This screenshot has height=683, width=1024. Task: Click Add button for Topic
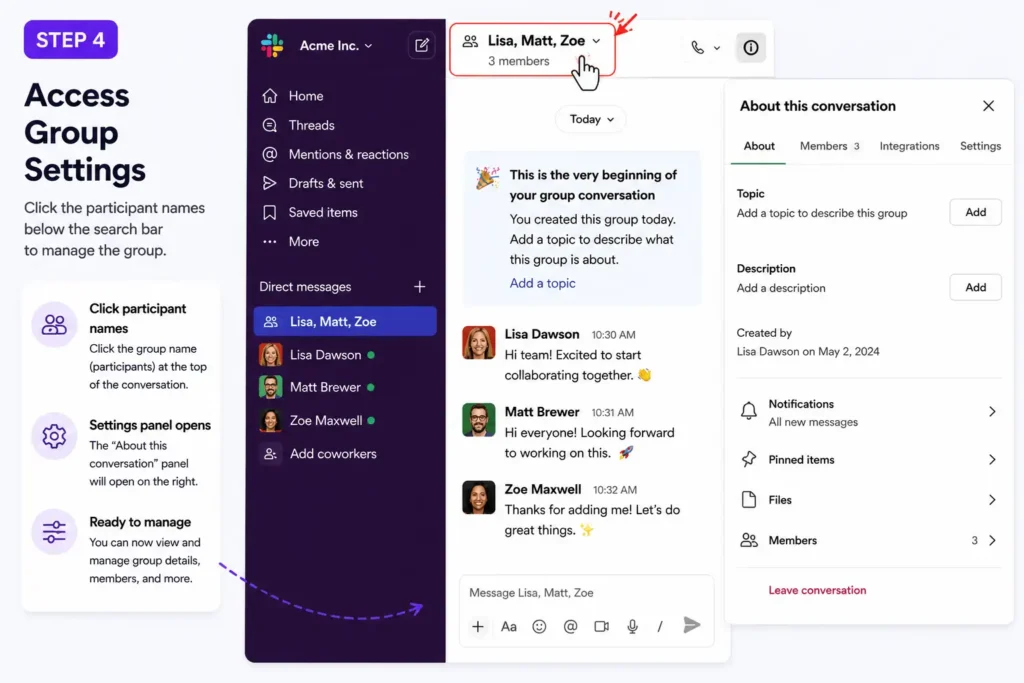(975, 212)
